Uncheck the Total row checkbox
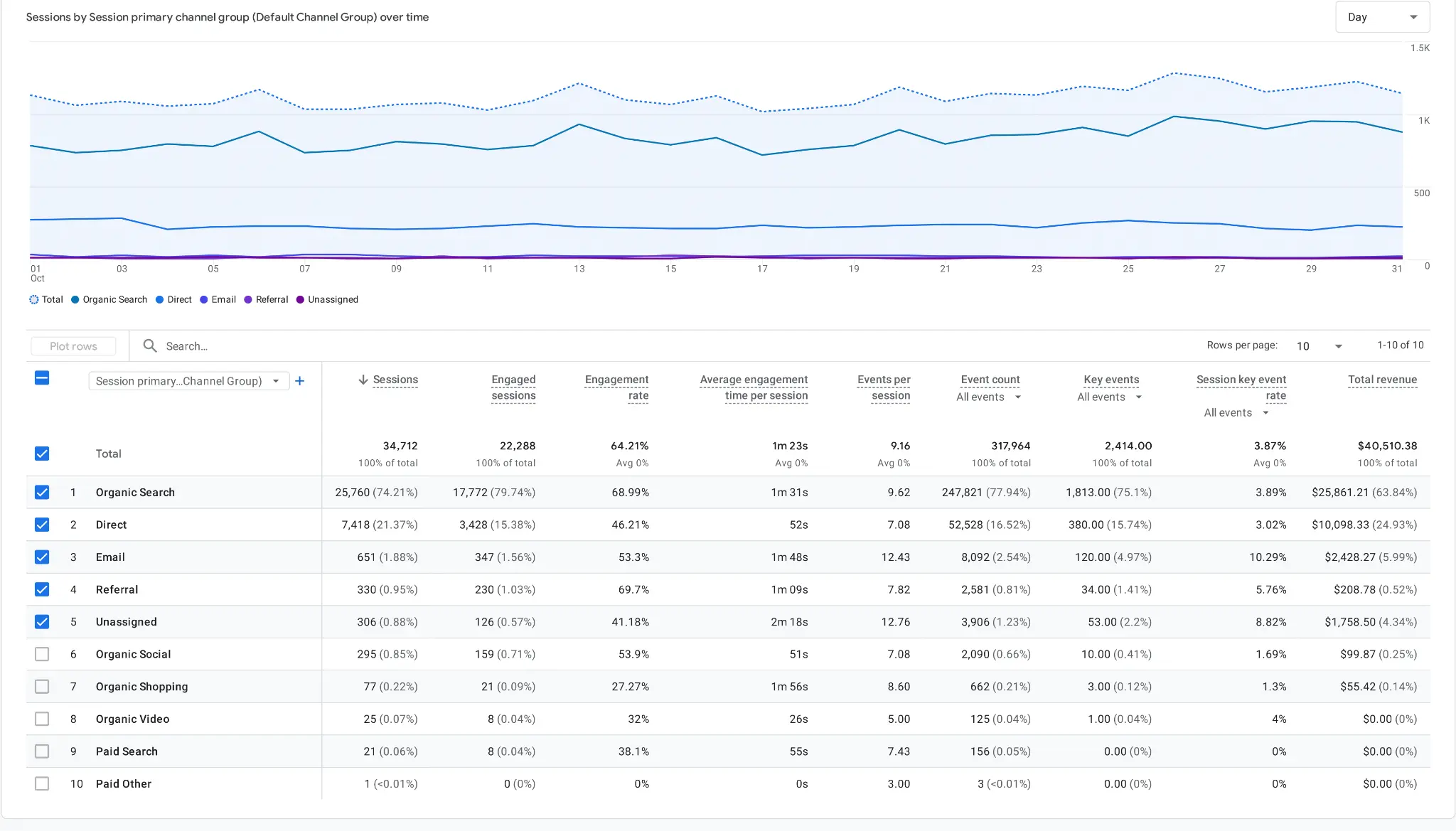Screen dimensions: 1456x831 42,454
